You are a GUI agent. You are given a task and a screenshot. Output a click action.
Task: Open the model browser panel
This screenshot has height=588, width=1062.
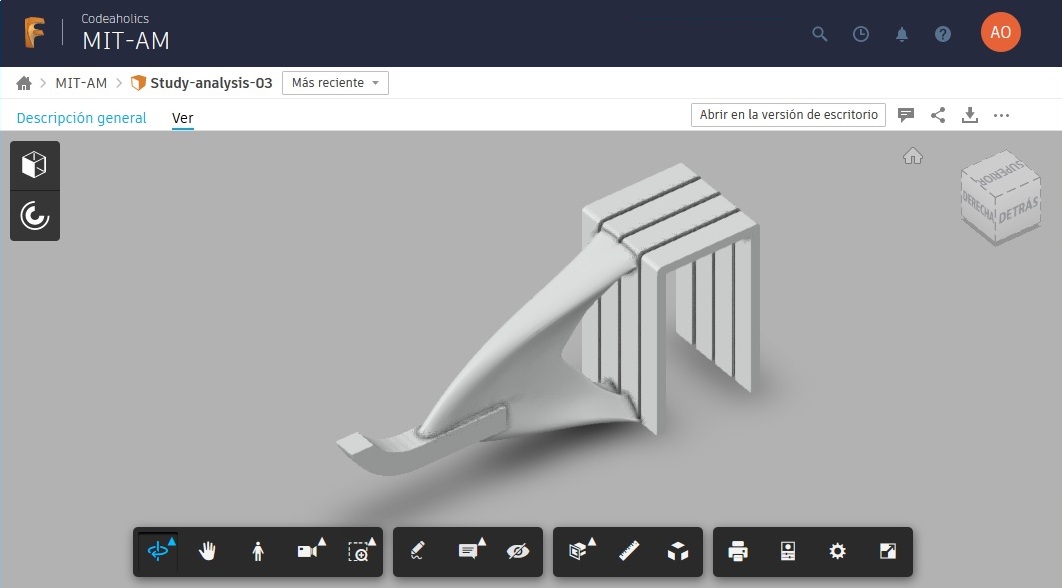(34, 165)
